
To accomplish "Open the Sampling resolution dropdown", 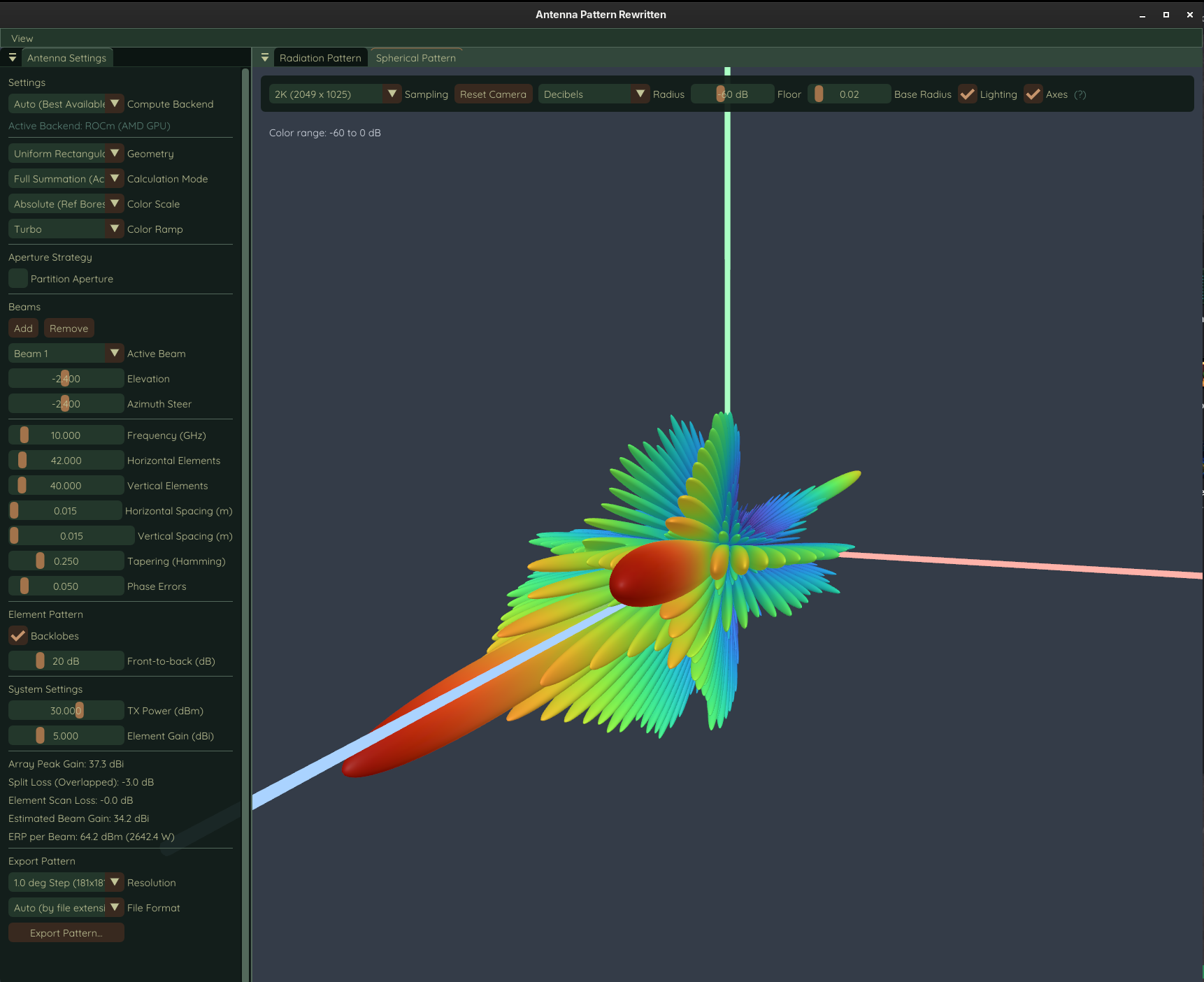I will [x=335, y=94].
